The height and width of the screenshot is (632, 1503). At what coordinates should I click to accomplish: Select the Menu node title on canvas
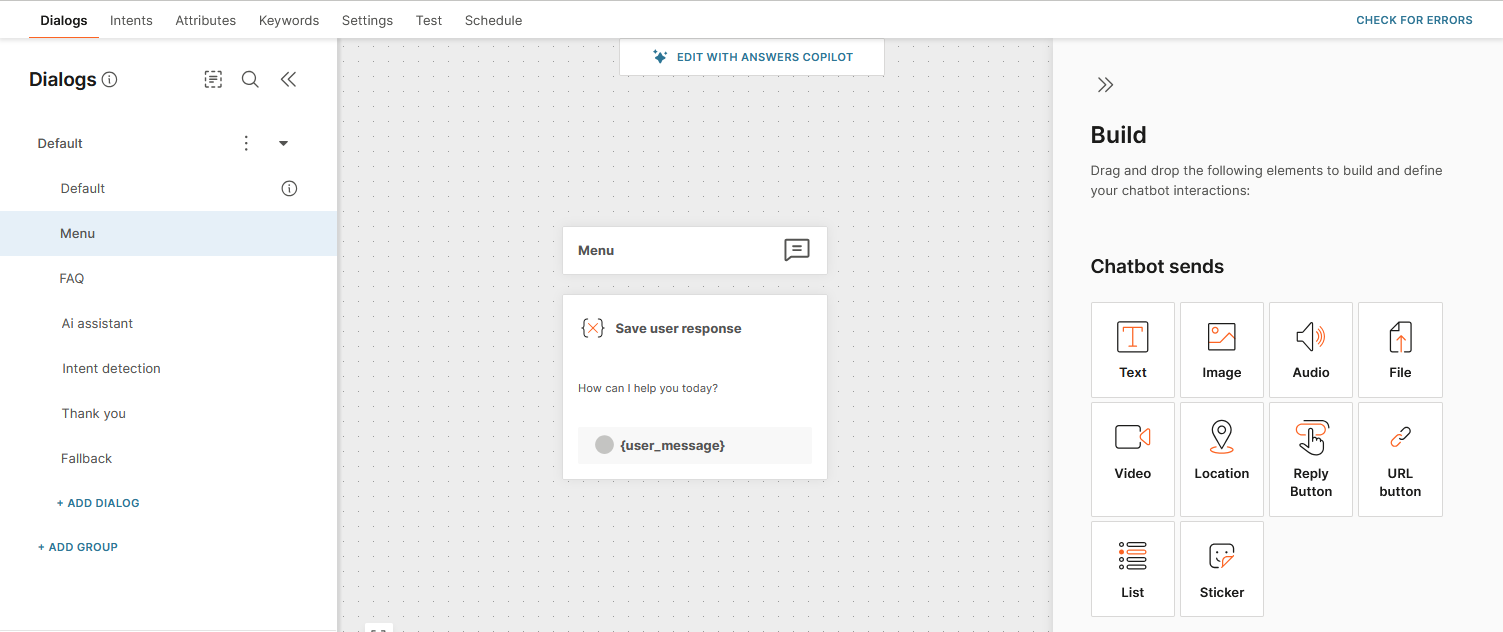tap(596, 250)
